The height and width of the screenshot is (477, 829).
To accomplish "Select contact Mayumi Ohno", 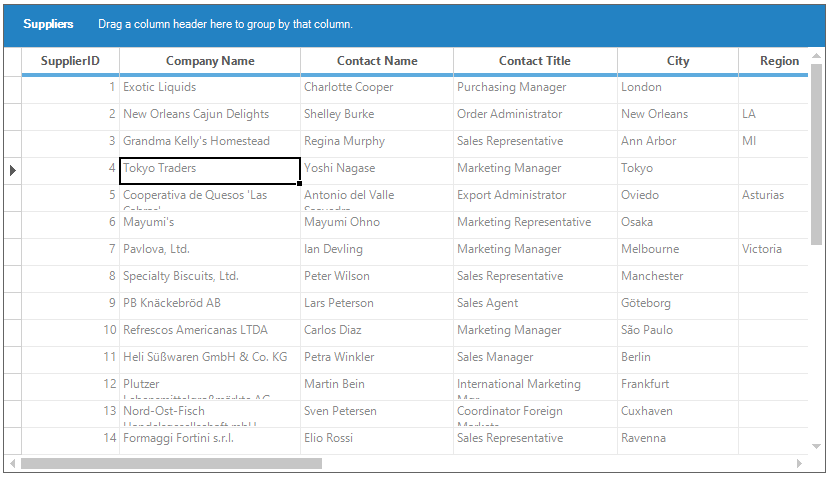I will coord(377,225).
